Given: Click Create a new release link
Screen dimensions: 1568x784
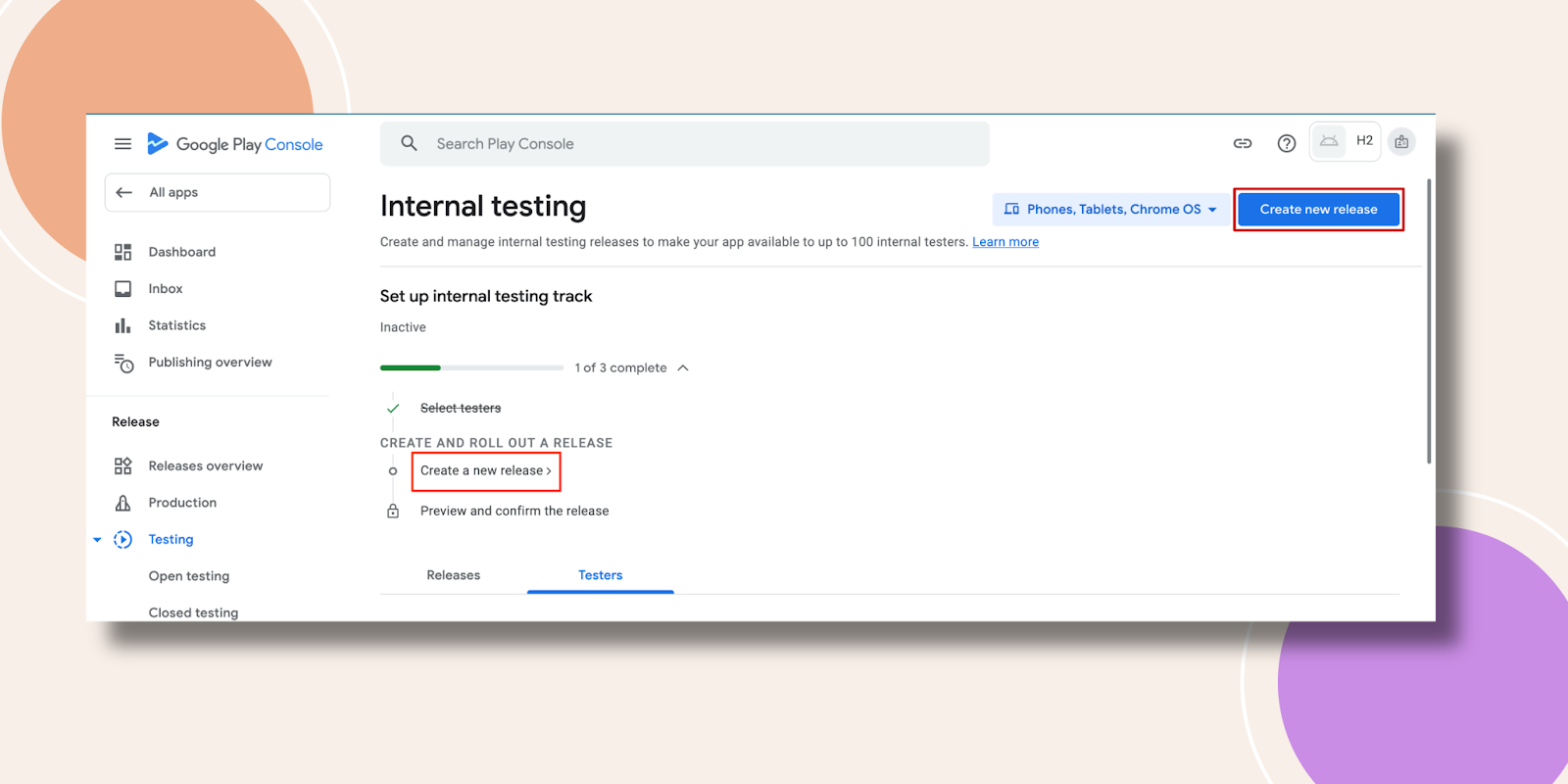Looking at the screenshot, I should [x=485, y=471].
